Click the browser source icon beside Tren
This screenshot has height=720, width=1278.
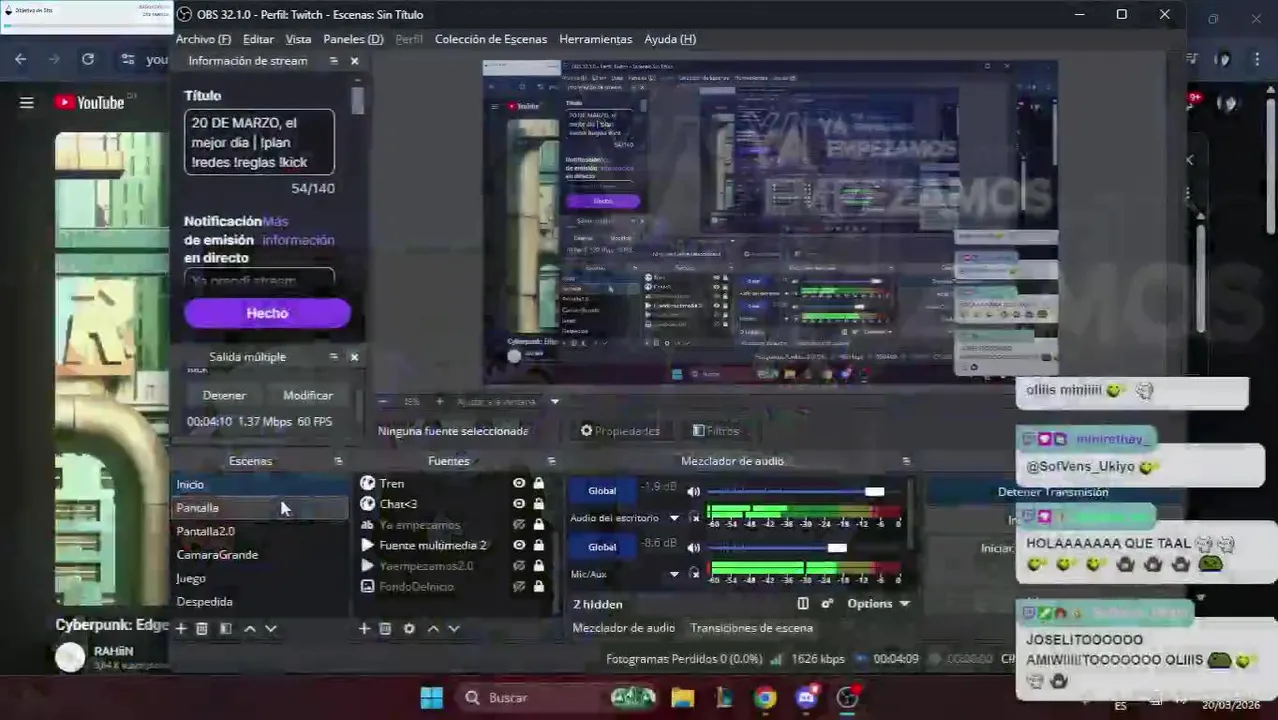[367, 484]
